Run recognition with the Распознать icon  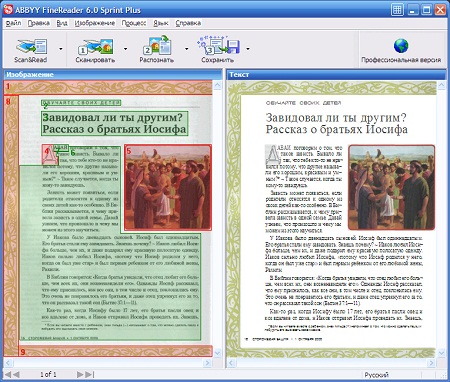point(157,46)
